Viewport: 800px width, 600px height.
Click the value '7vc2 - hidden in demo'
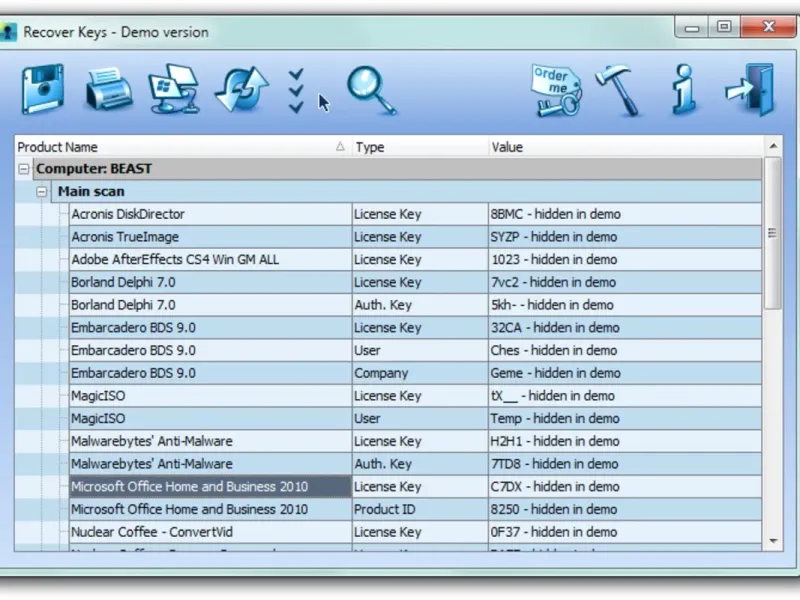pyautogui.click(x=553, y=283)
